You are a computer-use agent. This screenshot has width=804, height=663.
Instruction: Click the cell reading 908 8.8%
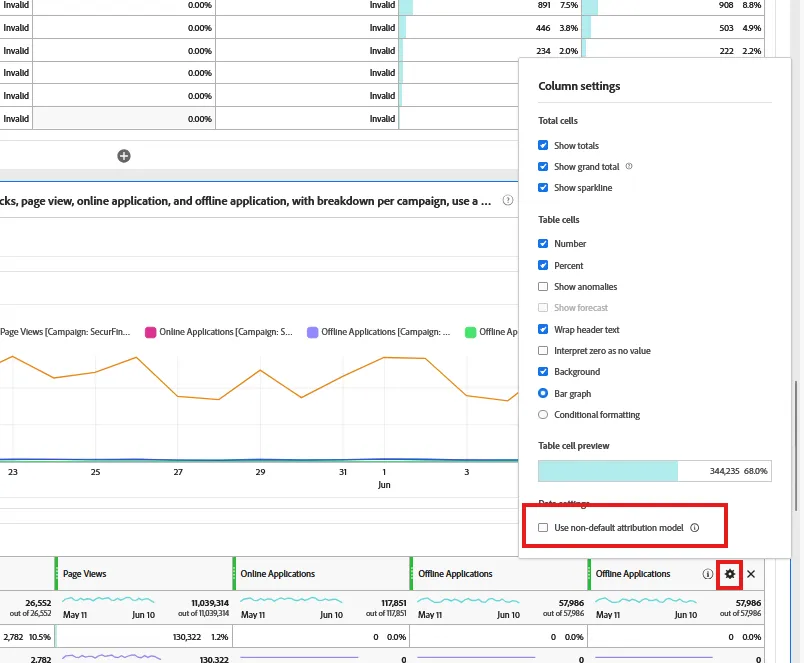pyautogui.click(x=673, y=5)
